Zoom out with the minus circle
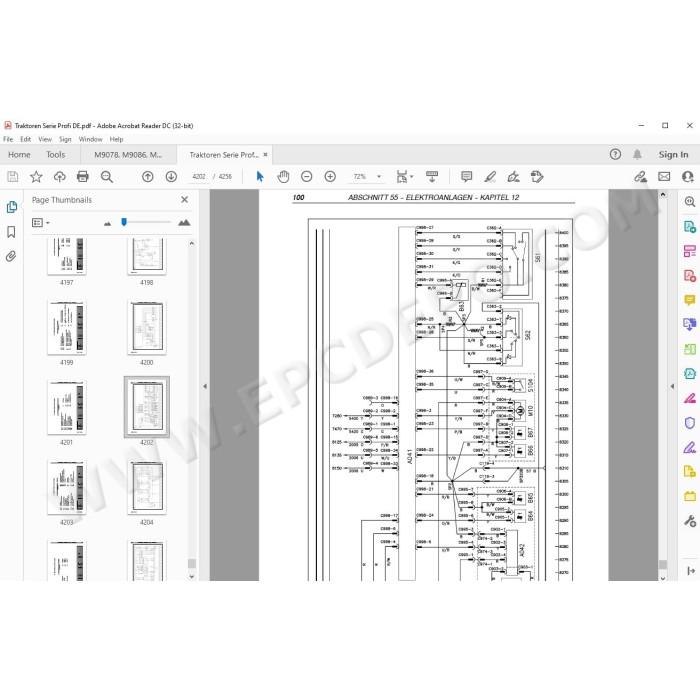700x700 pixels. click(307, 177)
